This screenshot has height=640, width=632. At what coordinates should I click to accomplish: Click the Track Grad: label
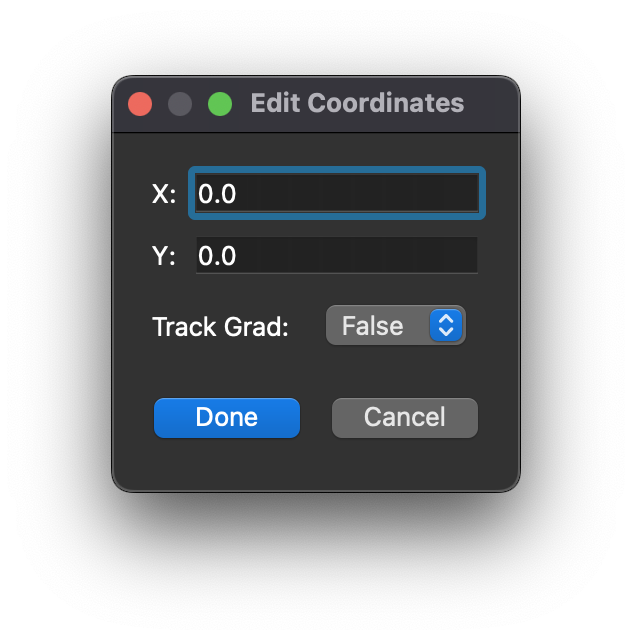click(220, 327)
